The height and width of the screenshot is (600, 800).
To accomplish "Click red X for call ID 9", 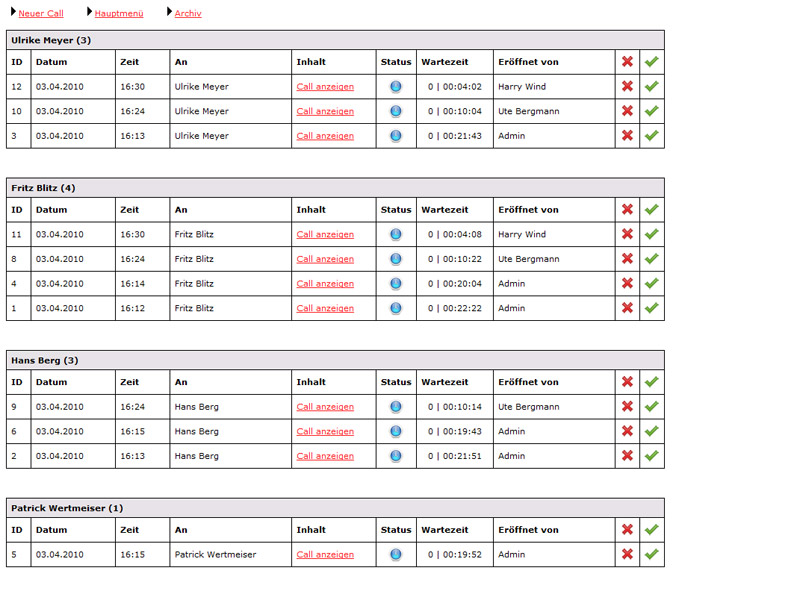I will 628,407.
